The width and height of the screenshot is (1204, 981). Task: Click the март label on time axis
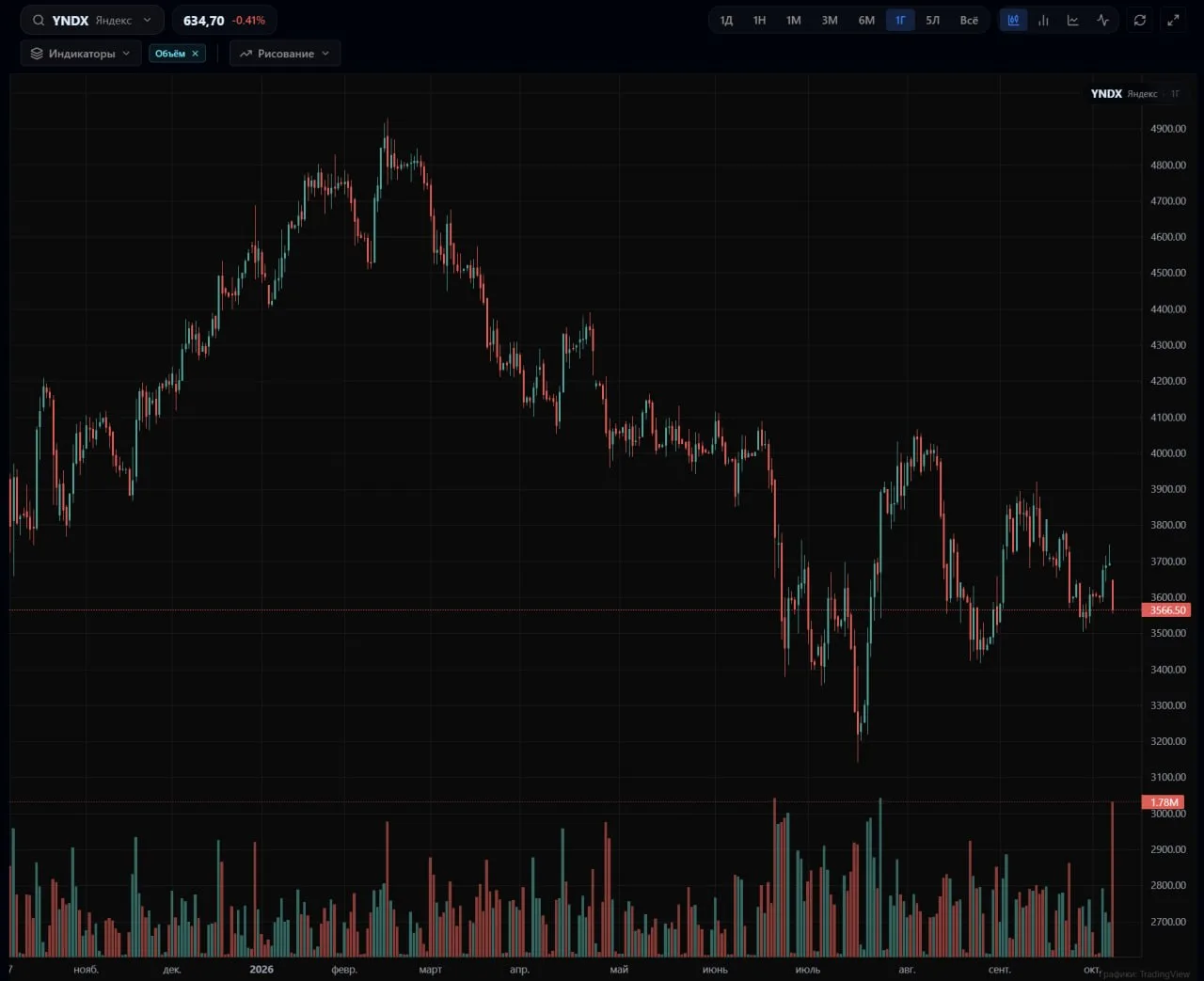tap(430, 969)
